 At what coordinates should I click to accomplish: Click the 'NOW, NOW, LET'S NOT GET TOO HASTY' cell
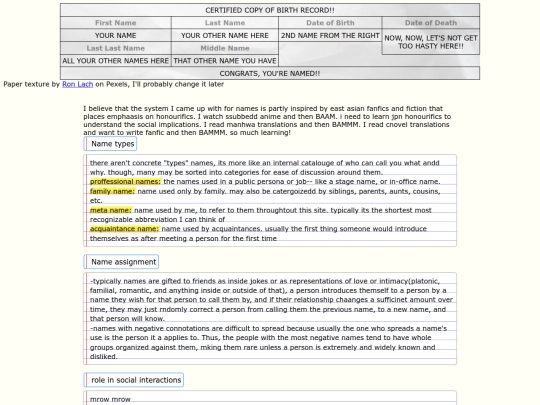[x=431, y=42]
